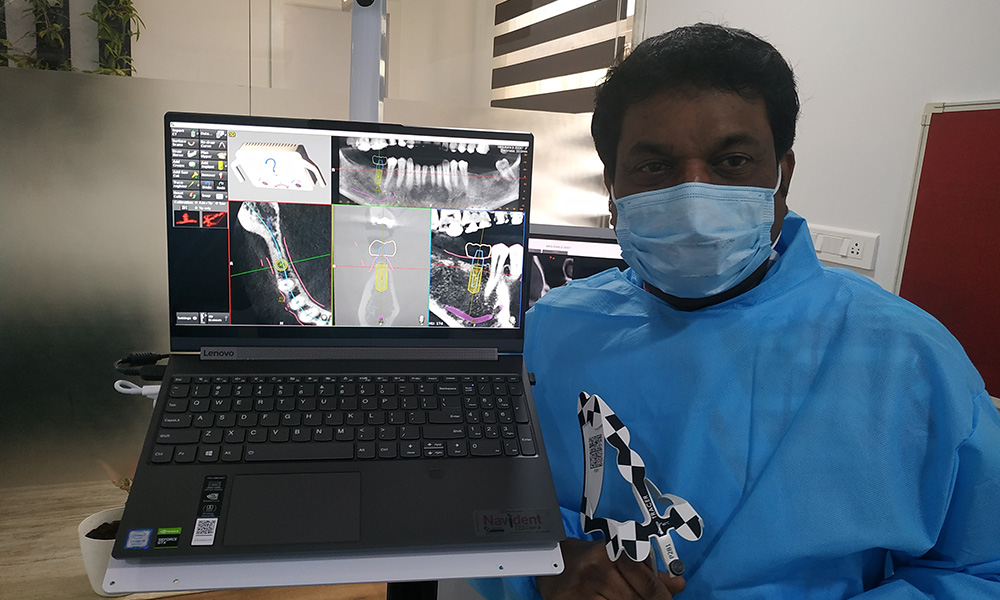Click the button left of Snap

[186, 196]
